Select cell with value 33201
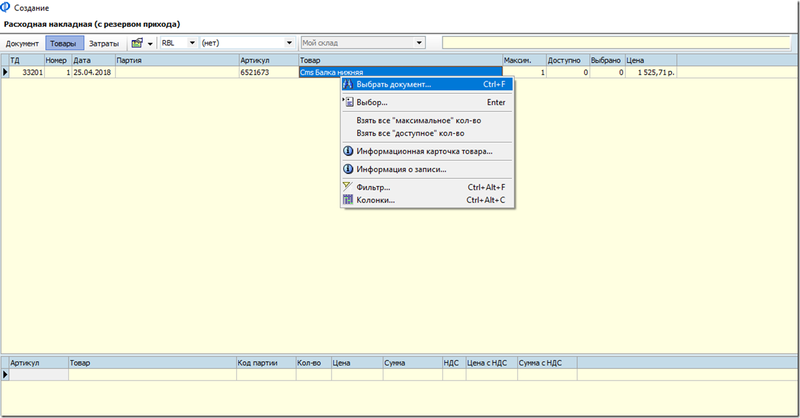Viewport: 800px width, 418px height. click(27, 72)
